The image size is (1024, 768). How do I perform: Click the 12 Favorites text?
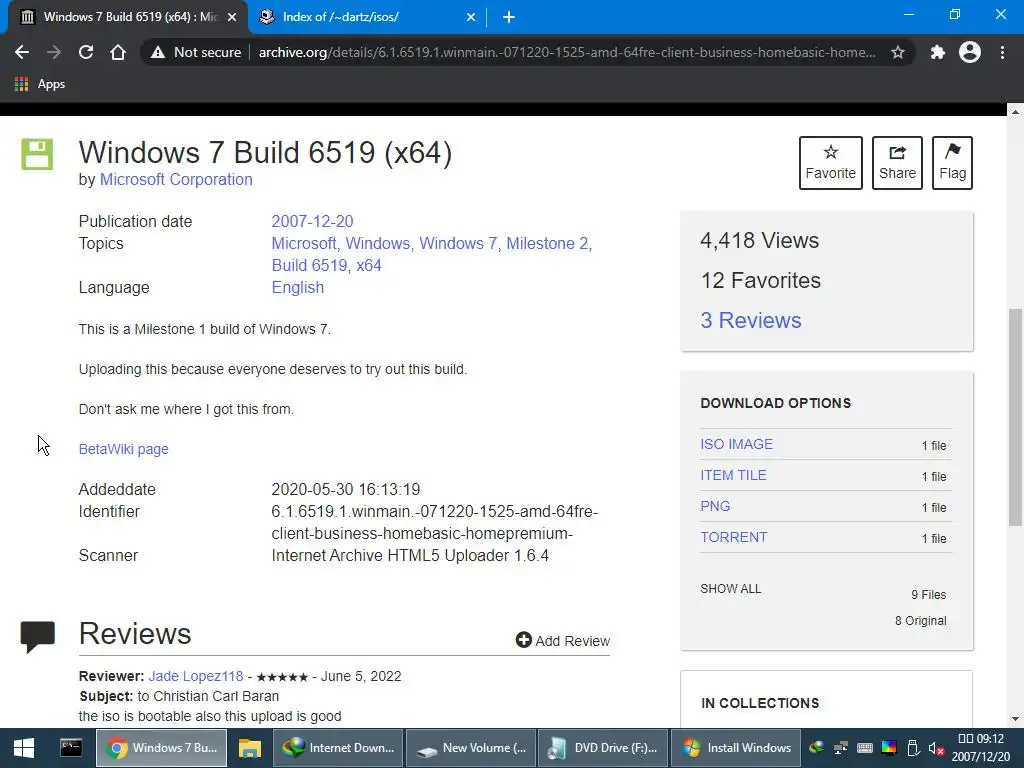click(761, 280)
